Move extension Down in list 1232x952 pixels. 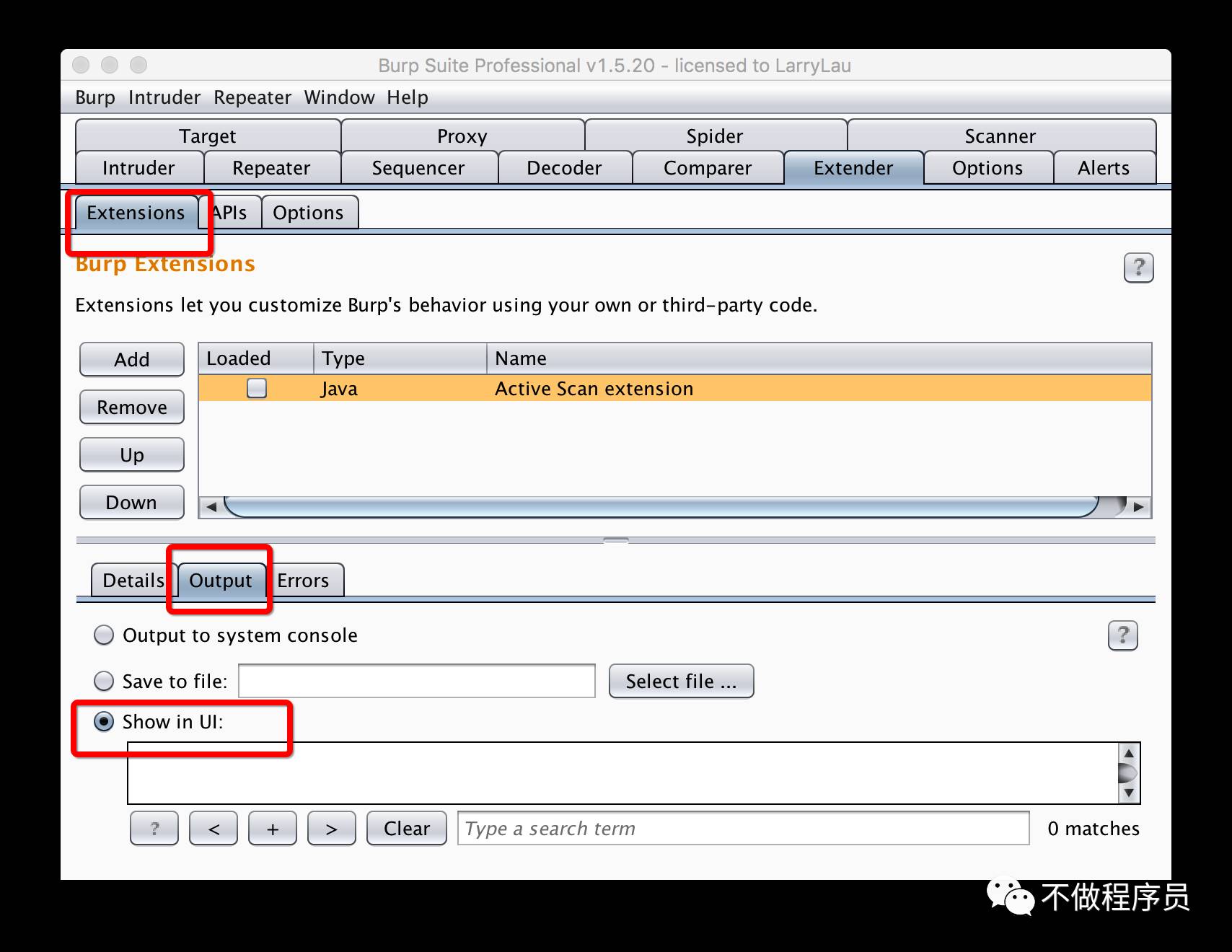[x=132, y=502]
